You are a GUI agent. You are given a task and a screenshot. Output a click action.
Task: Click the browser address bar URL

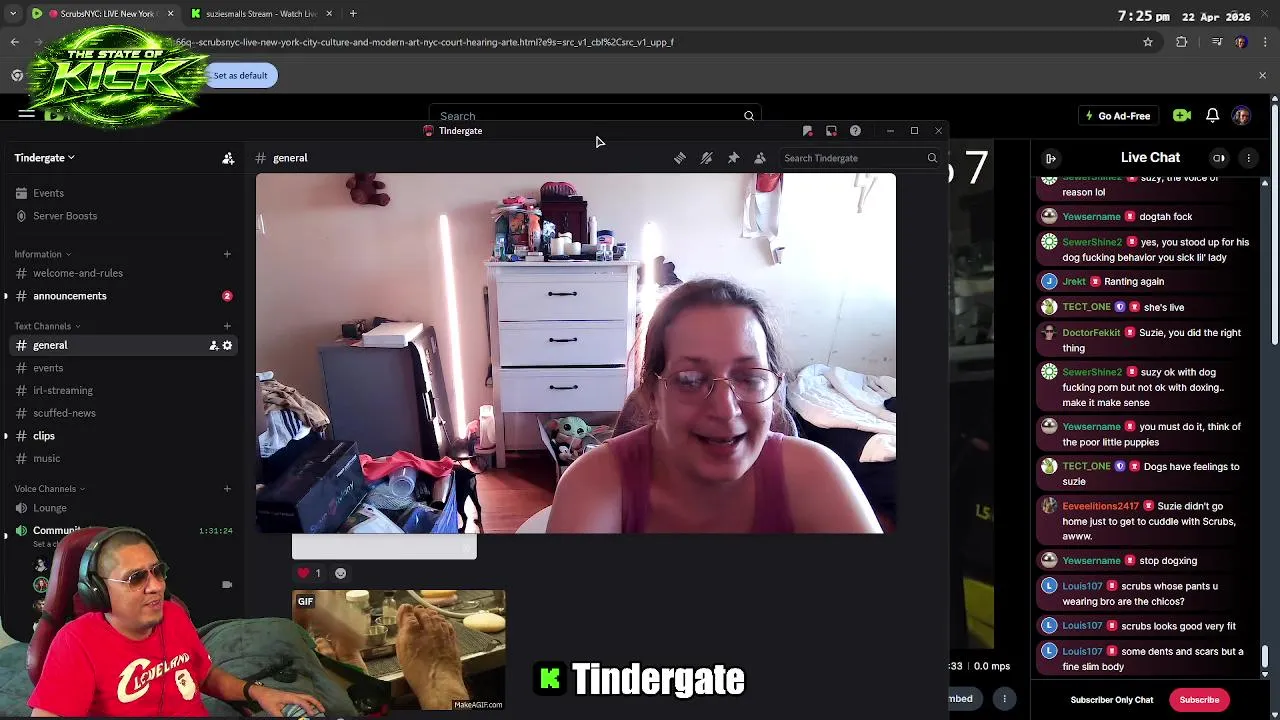(425, 42)
